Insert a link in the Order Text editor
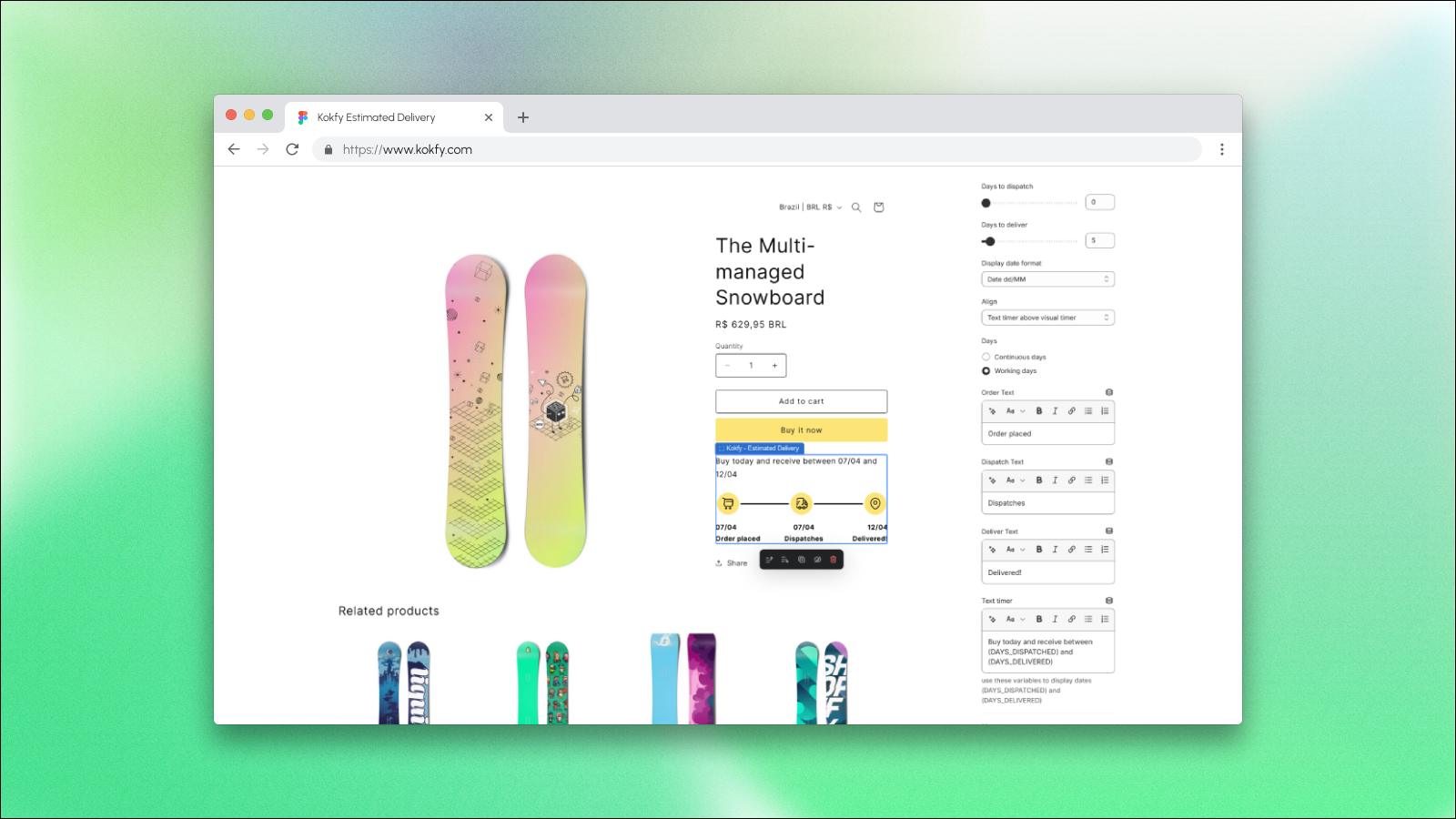1456x819 pixels. [x=1072, y=411]
